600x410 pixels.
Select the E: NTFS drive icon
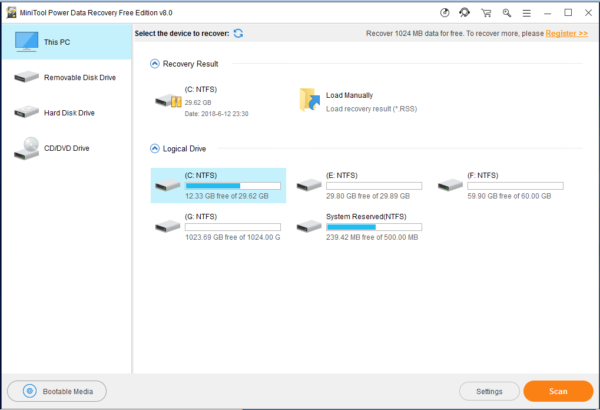tap(309, 185)
